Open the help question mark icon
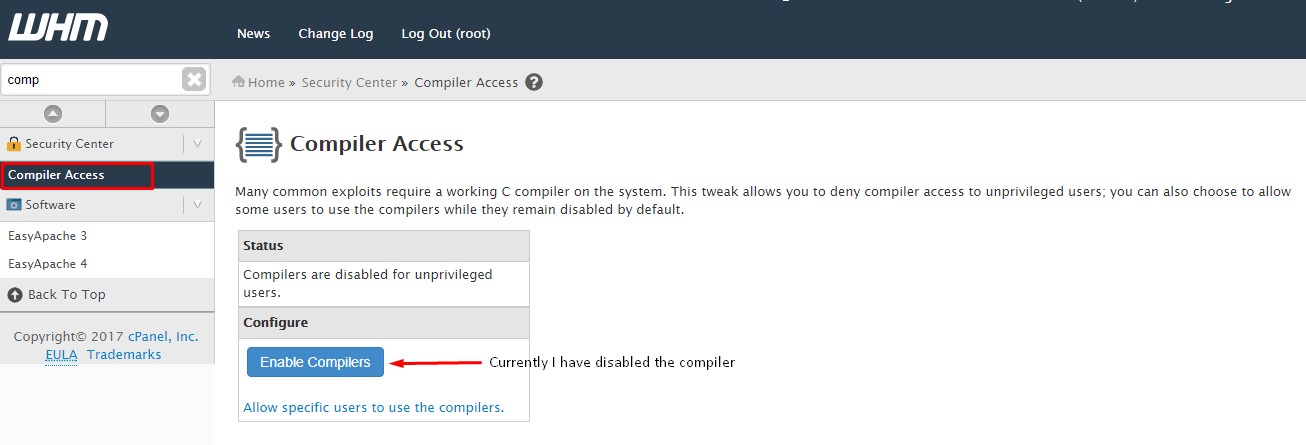The height and width of the screenshot is (445, 1306). coord(534,82)
